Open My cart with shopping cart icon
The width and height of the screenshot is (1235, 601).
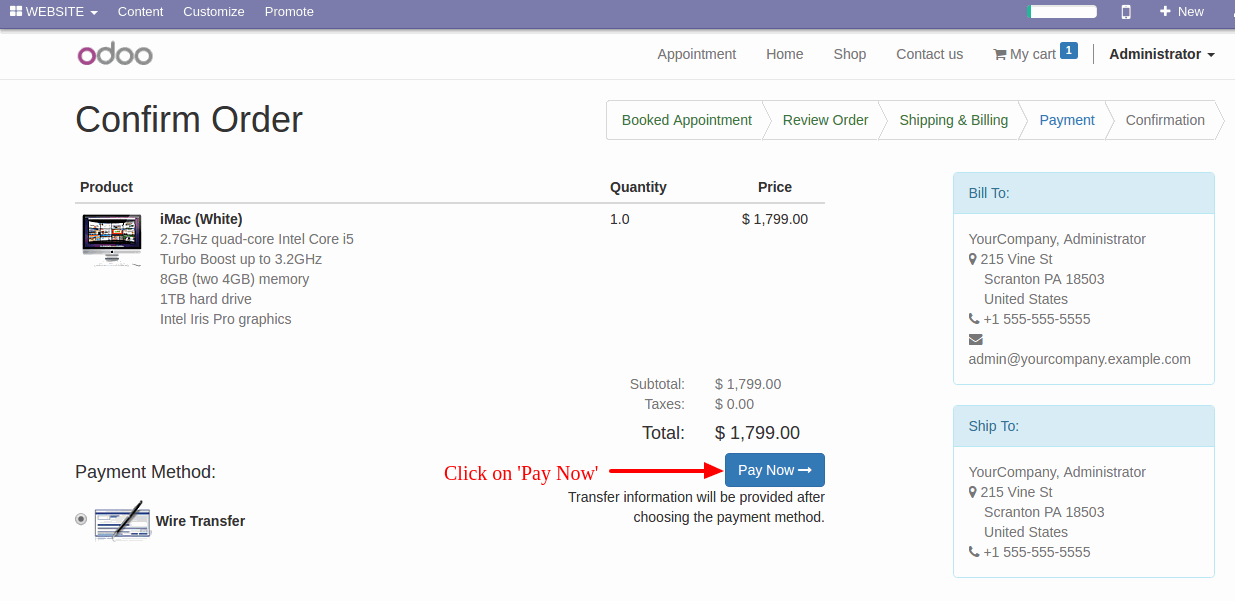[1034, 53]
